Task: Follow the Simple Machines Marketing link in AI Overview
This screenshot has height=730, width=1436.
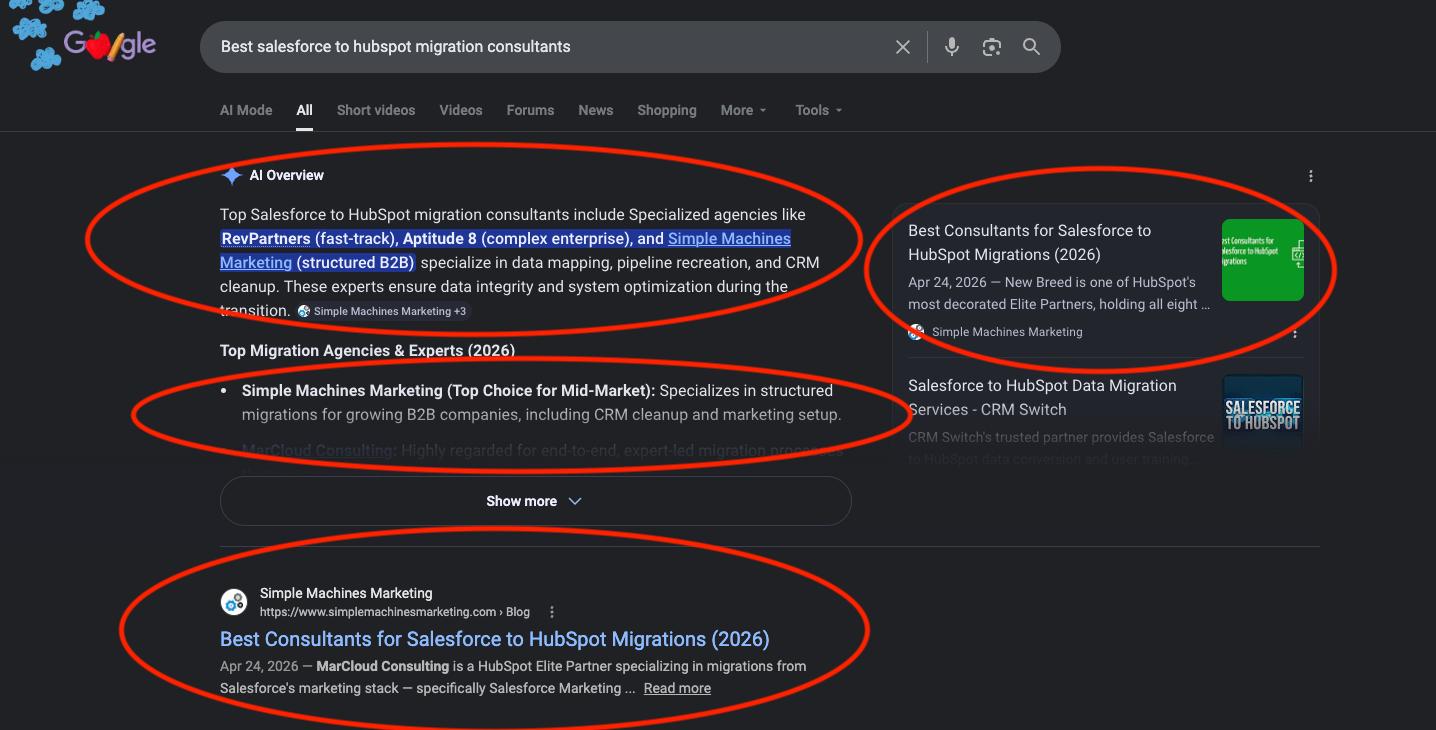Action: [x=729, y=238]
